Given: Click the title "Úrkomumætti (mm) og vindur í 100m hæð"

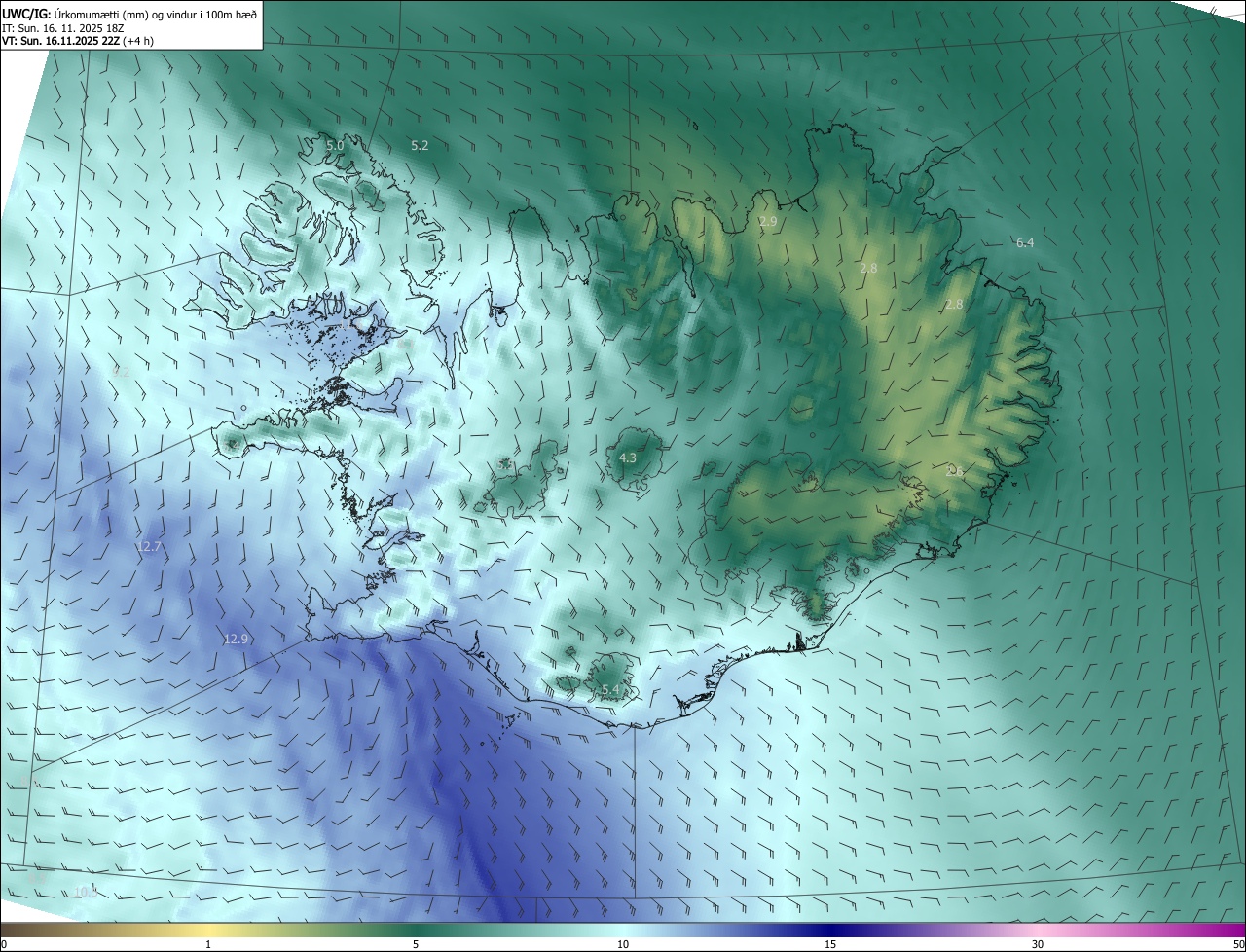Looking at the screenshot, I should (x=156, y=14).
